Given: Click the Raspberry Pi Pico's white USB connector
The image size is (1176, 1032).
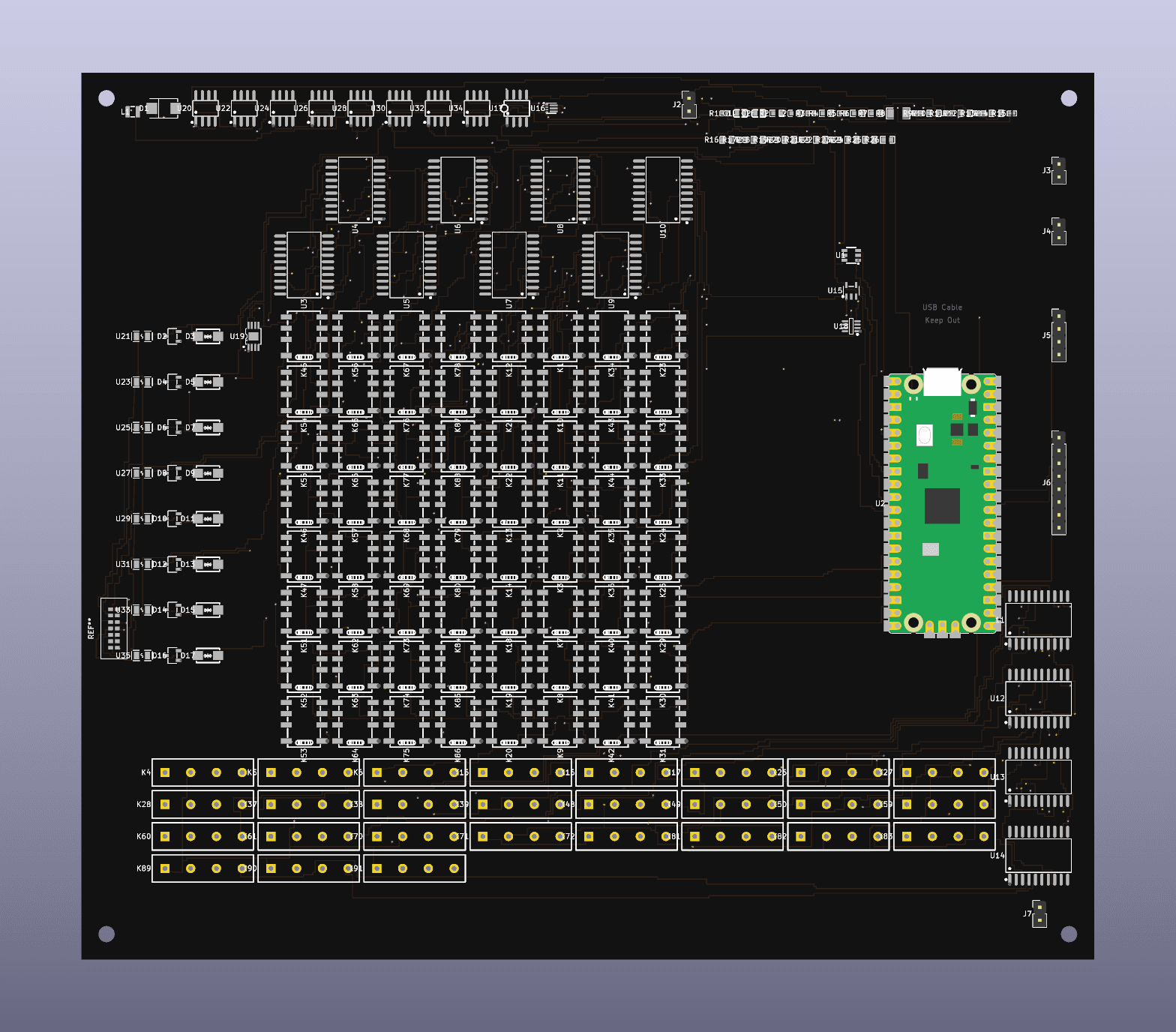Looking at the screenshot, I should pos(942,382).
